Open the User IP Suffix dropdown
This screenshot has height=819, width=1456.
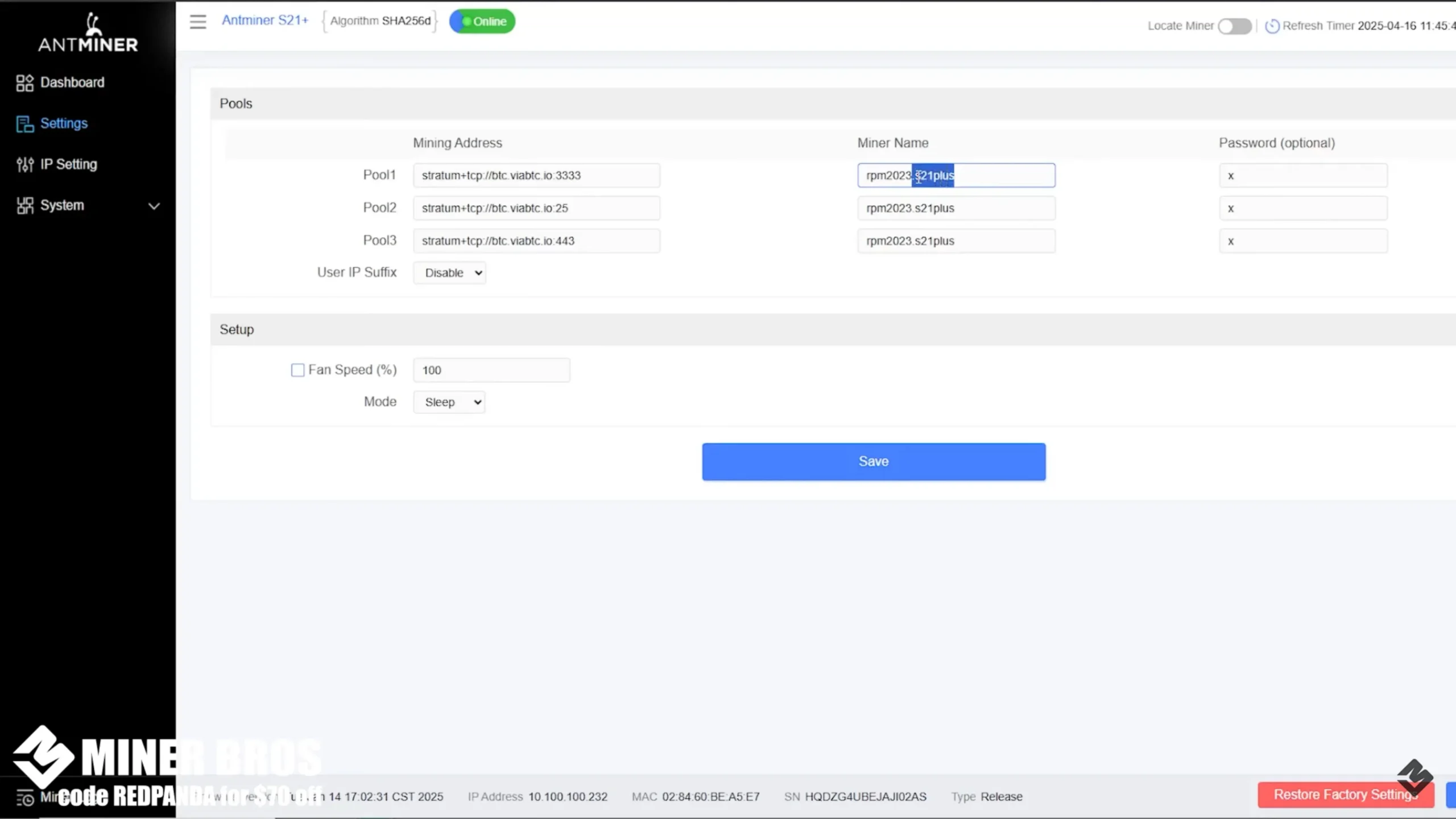(x=449, y=273)
